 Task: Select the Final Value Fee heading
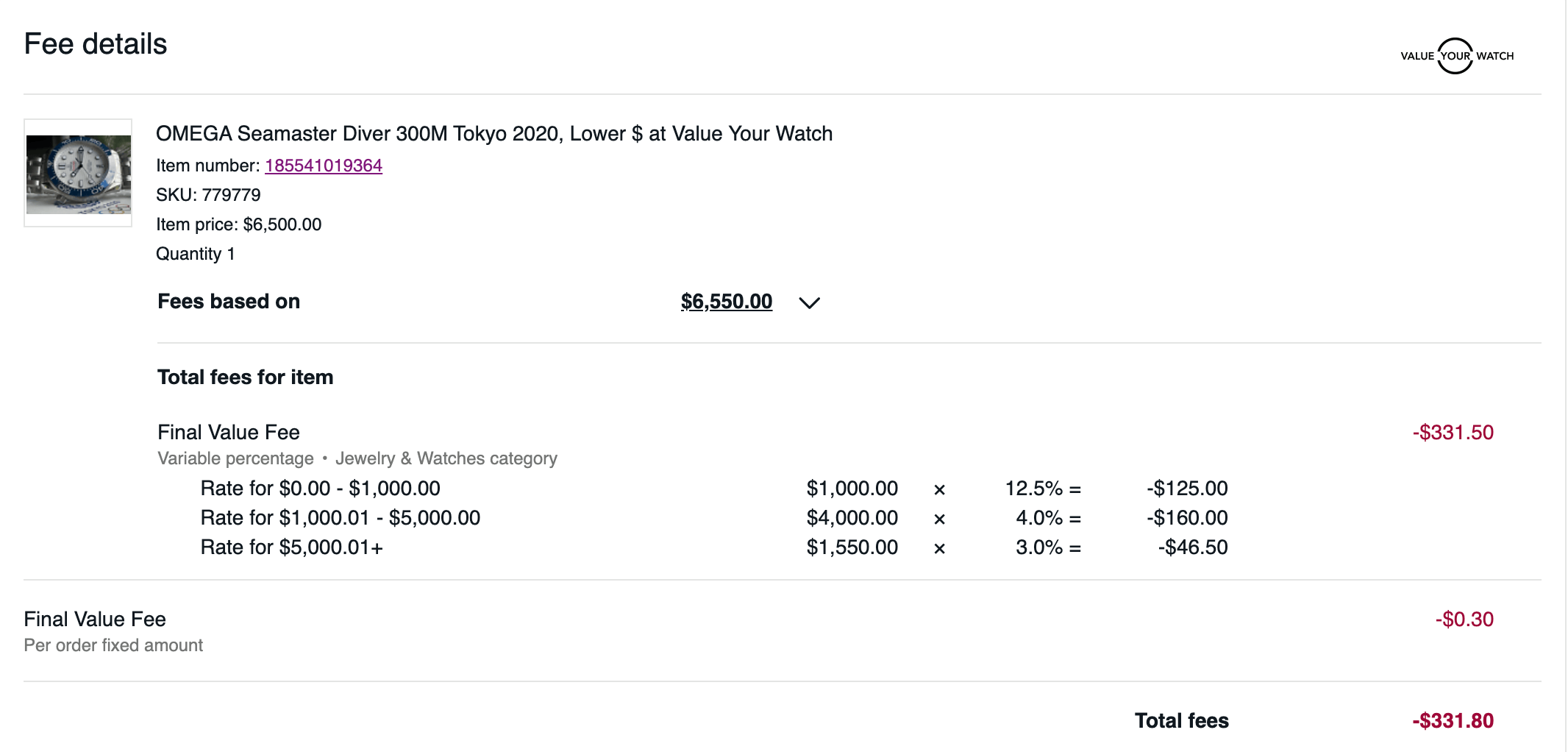point(227,432)
